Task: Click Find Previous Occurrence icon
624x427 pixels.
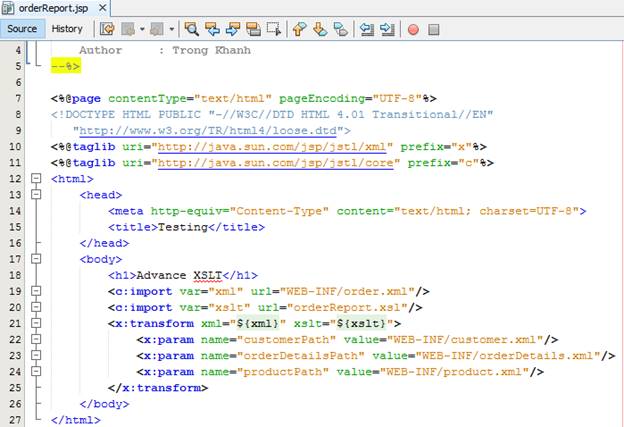Action: tap(212, 29)
